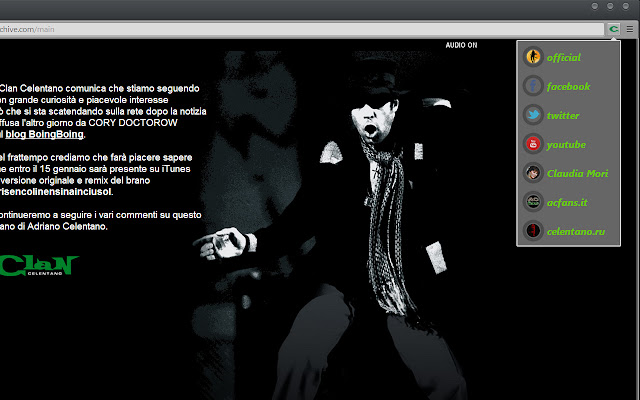Open the browser hamburger menu
The width and height of the screenshot is (640, 400).
(630, 29)
